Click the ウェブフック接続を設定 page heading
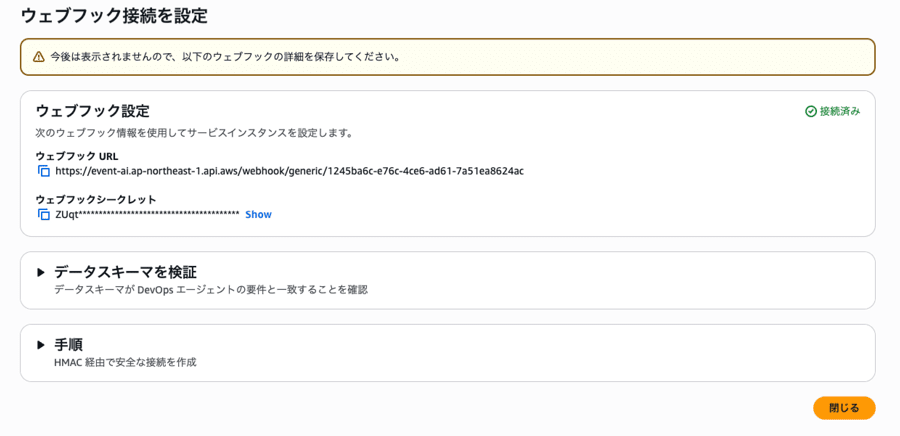The height and width of the screenshot is (436, 900). tap(114, 16)
